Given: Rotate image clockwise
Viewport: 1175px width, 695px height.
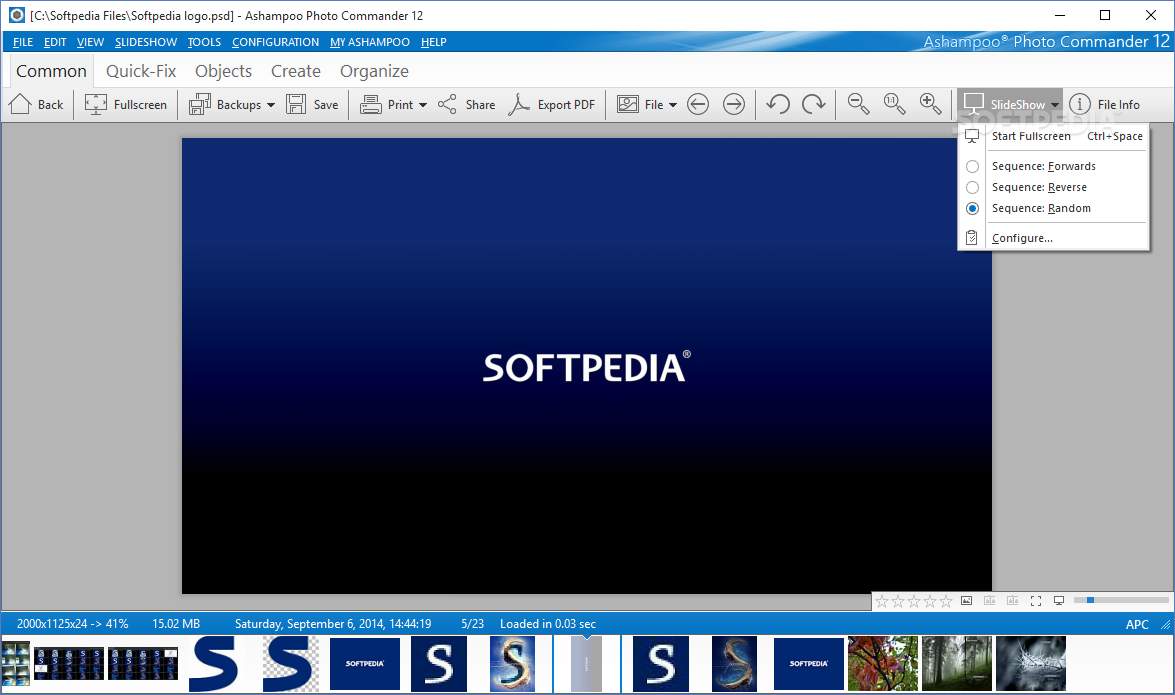Looking at the screenshot, I should point(813,104).
